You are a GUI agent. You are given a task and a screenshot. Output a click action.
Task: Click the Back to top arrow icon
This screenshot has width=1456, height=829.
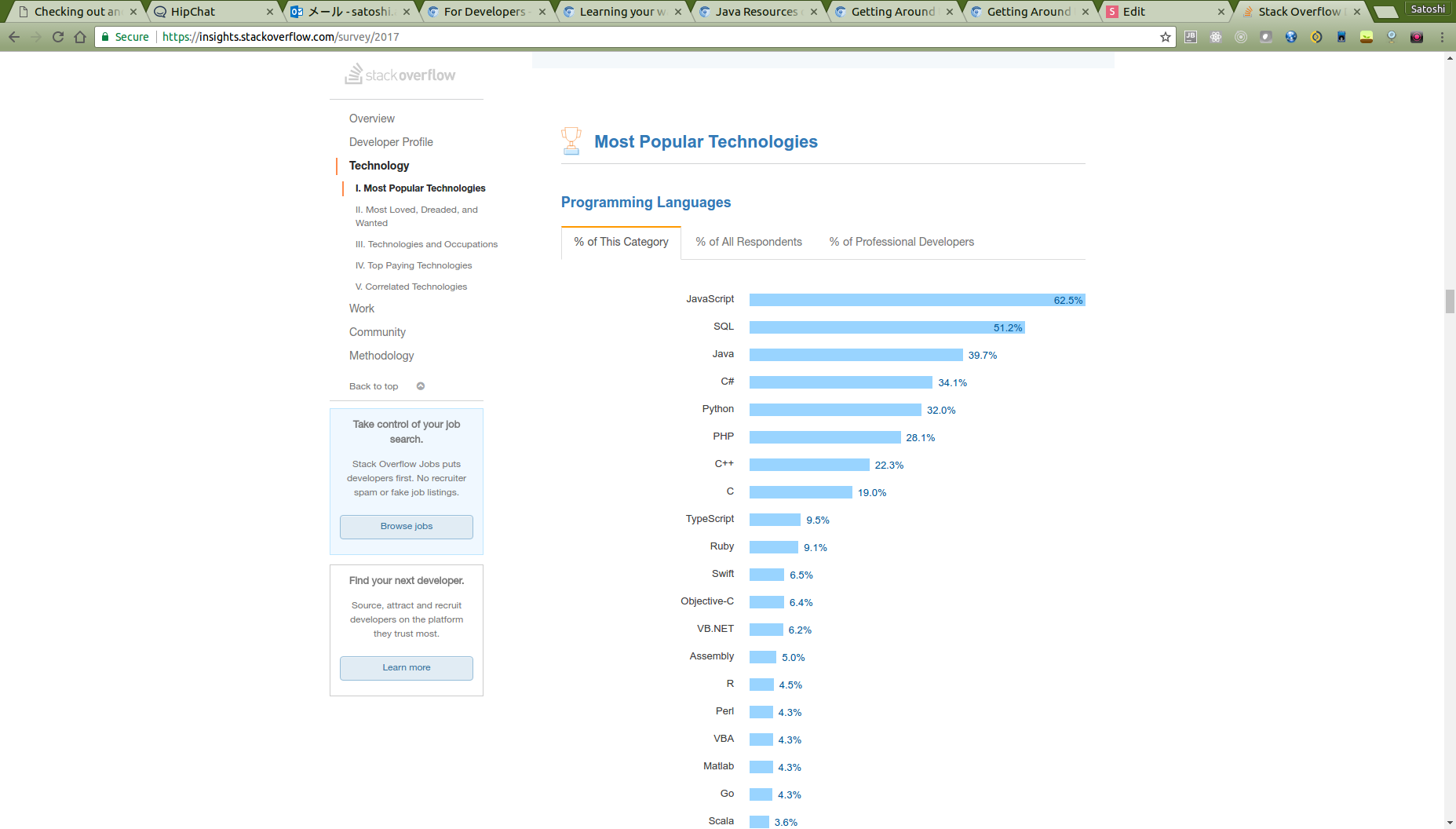[421, 386]
